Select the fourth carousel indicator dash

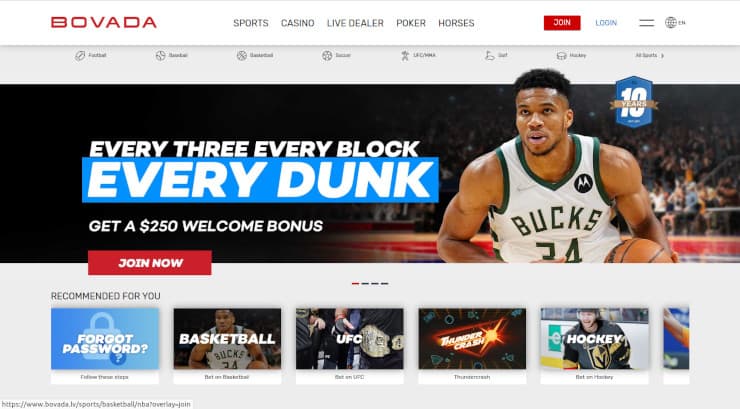[x=385, y=284]
